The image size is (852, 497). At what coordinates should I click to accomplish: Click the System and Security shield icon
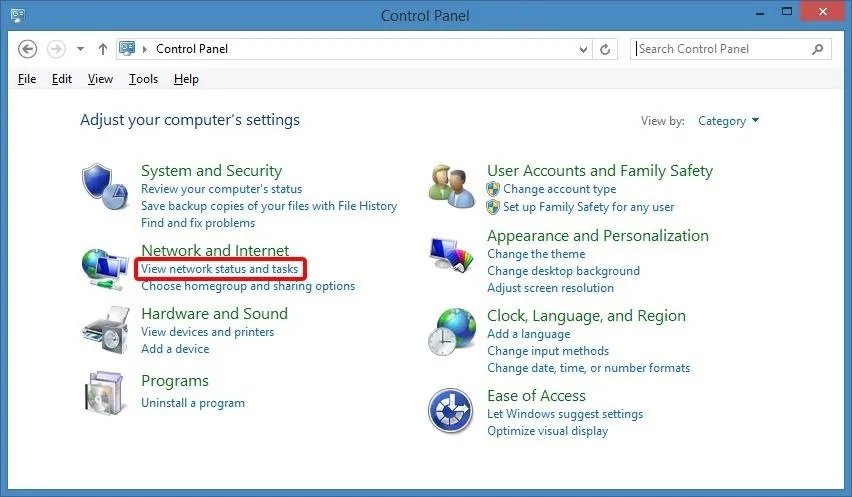105,186
